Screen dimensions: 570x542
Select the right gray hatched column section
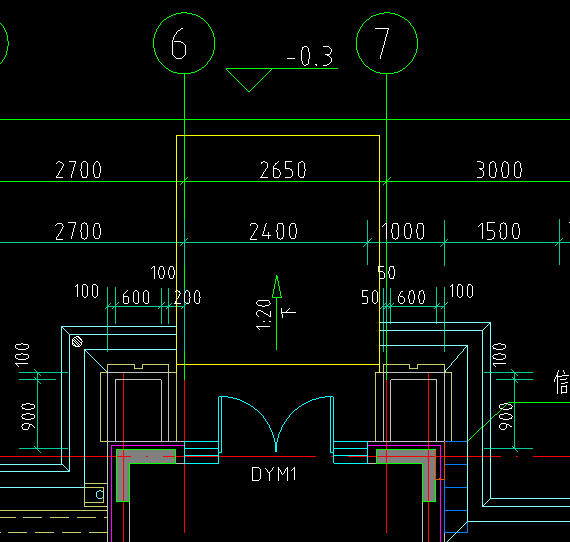(406, 475)
